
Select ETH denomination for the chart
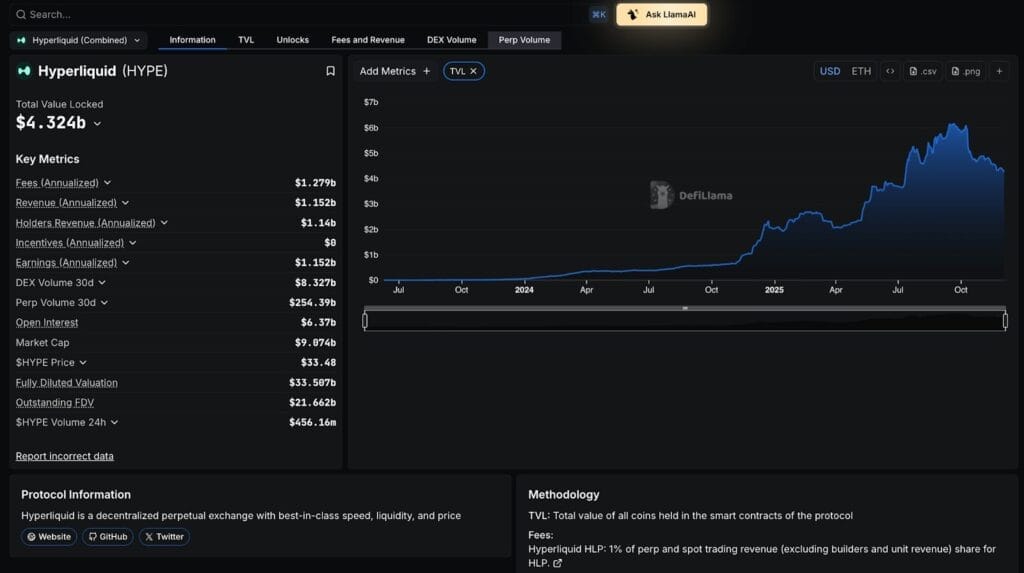[861, 71]
